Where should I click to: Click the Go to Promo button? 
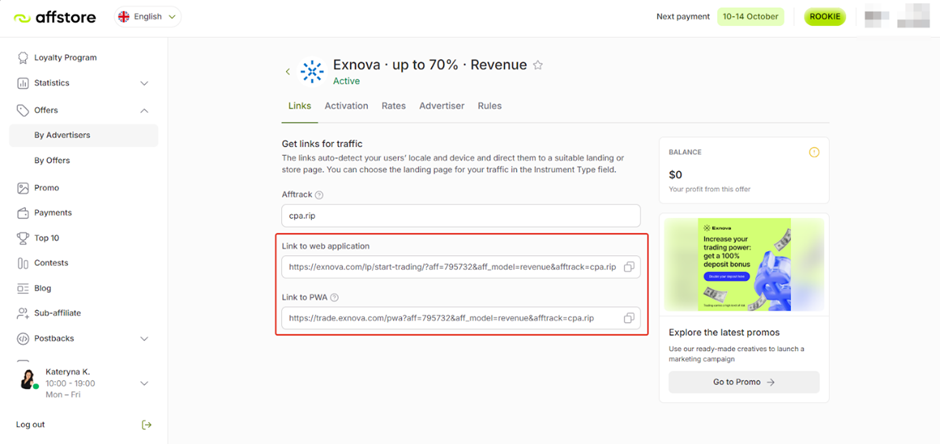pyautogui.click(x=743, y=382)
